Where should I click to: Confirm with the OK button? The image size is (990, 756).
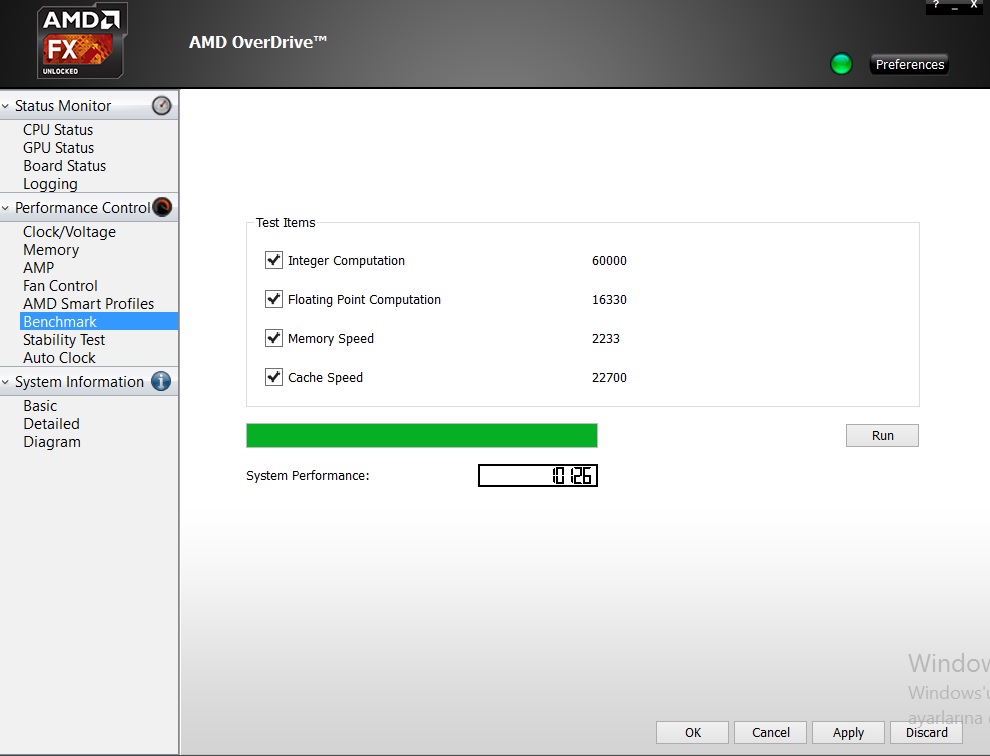(693, 733)
